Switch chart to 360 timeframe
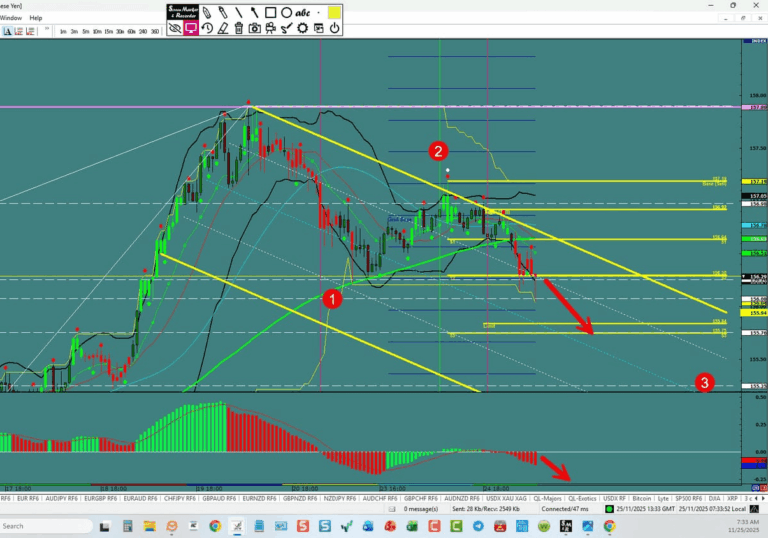 (x=155, y=31)
